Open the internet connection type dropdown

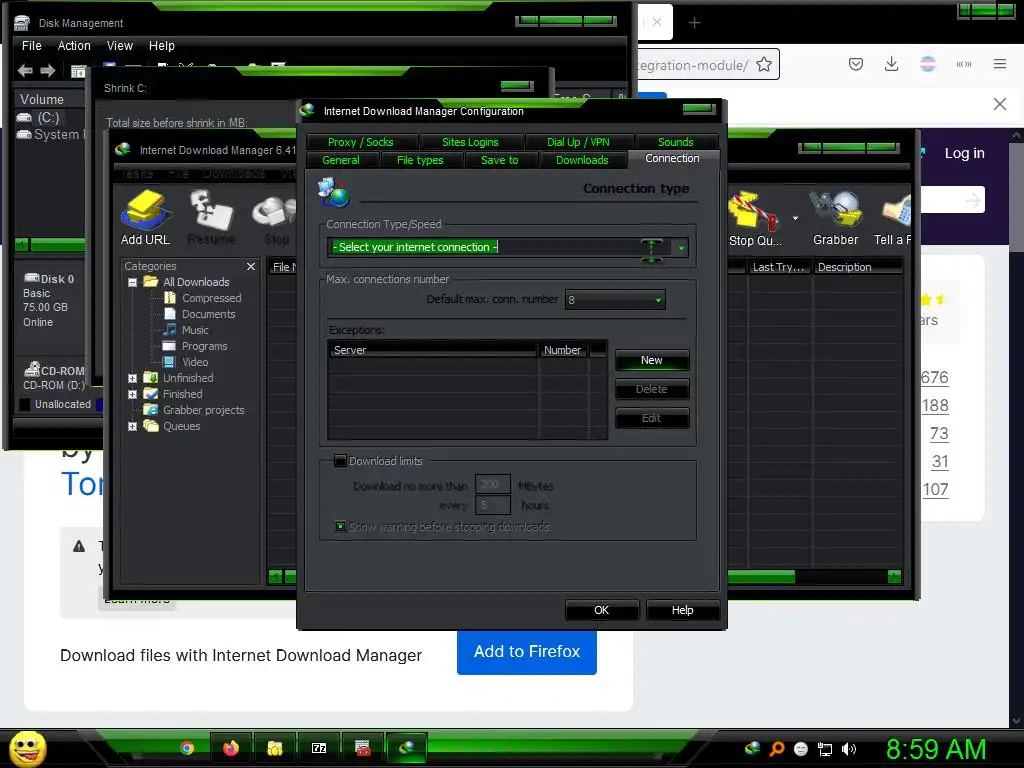click(680, 248)
